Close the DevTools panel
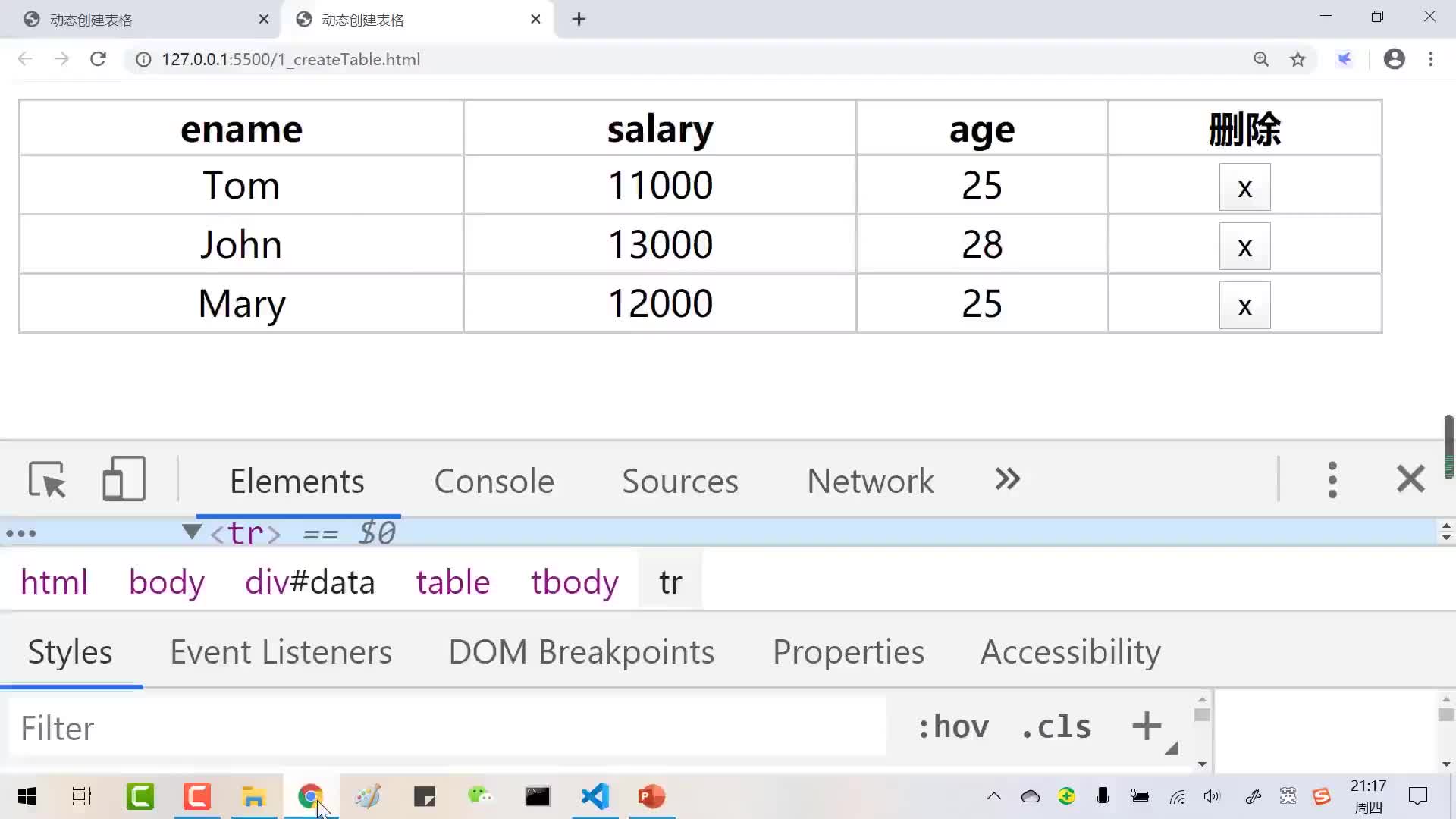1456x819 pixels. pos(1411,479)
